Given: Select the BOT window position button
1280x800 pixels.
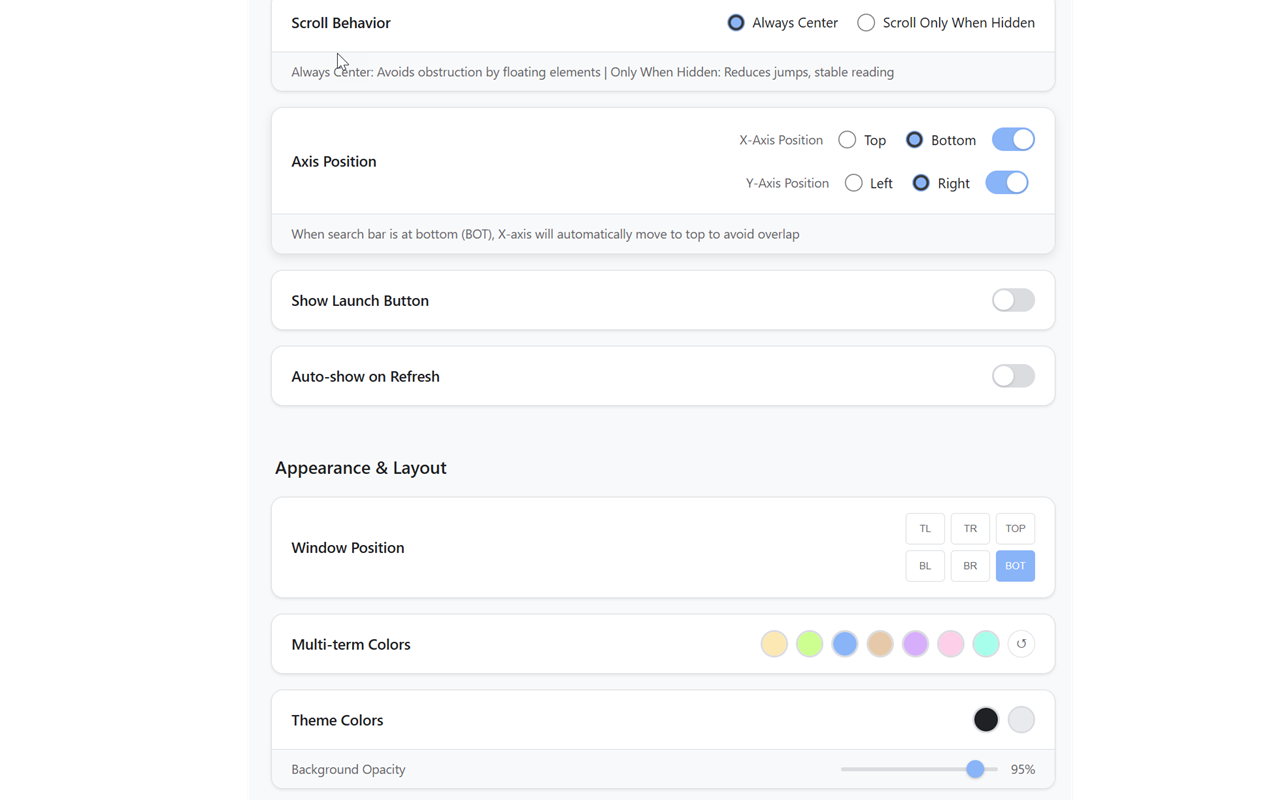Looking at the screenshot, I should point(1015,566).
